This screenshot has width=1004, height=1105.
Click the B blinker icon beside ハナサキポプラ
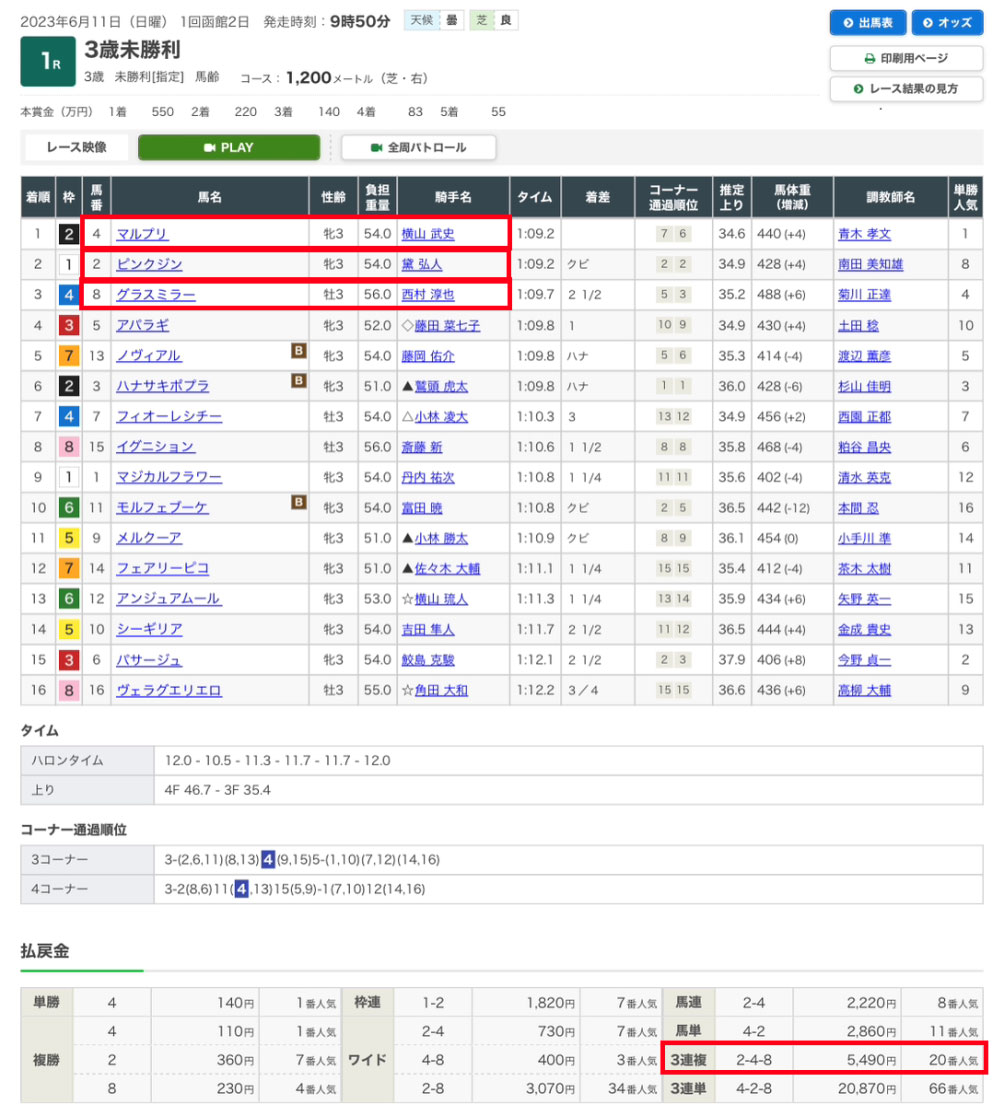coord(298,381)
